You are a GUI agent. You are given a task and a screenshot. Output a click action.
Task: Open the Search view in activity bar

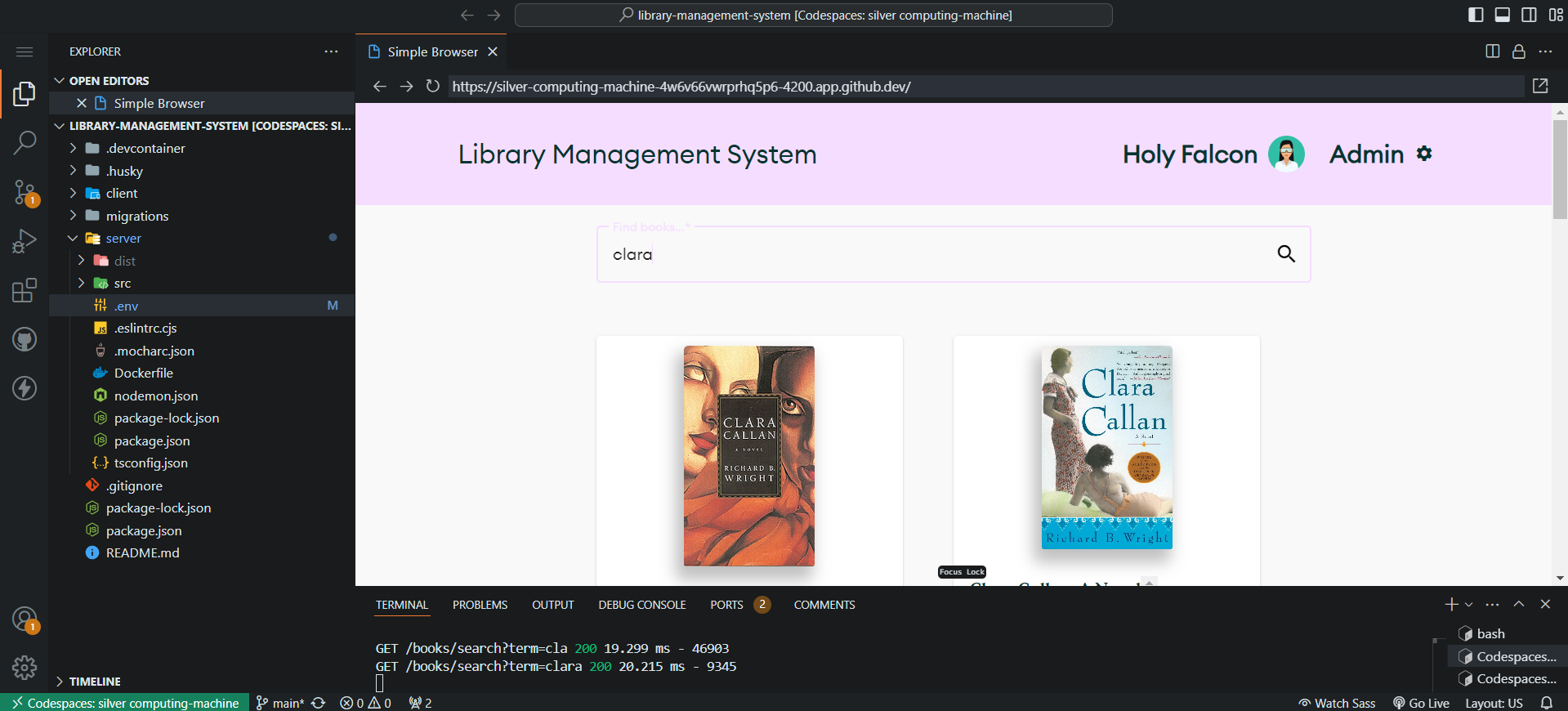[25, 143]
